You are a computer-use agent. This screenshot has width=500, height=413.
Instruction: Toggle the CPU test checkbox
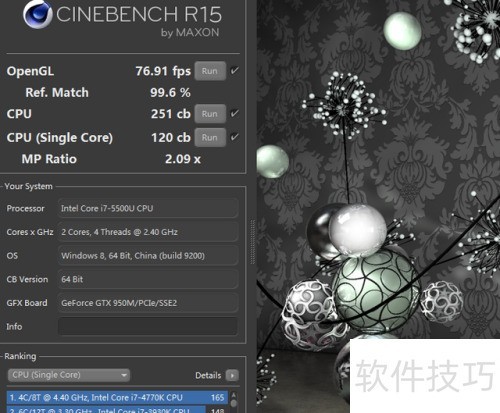235,113
